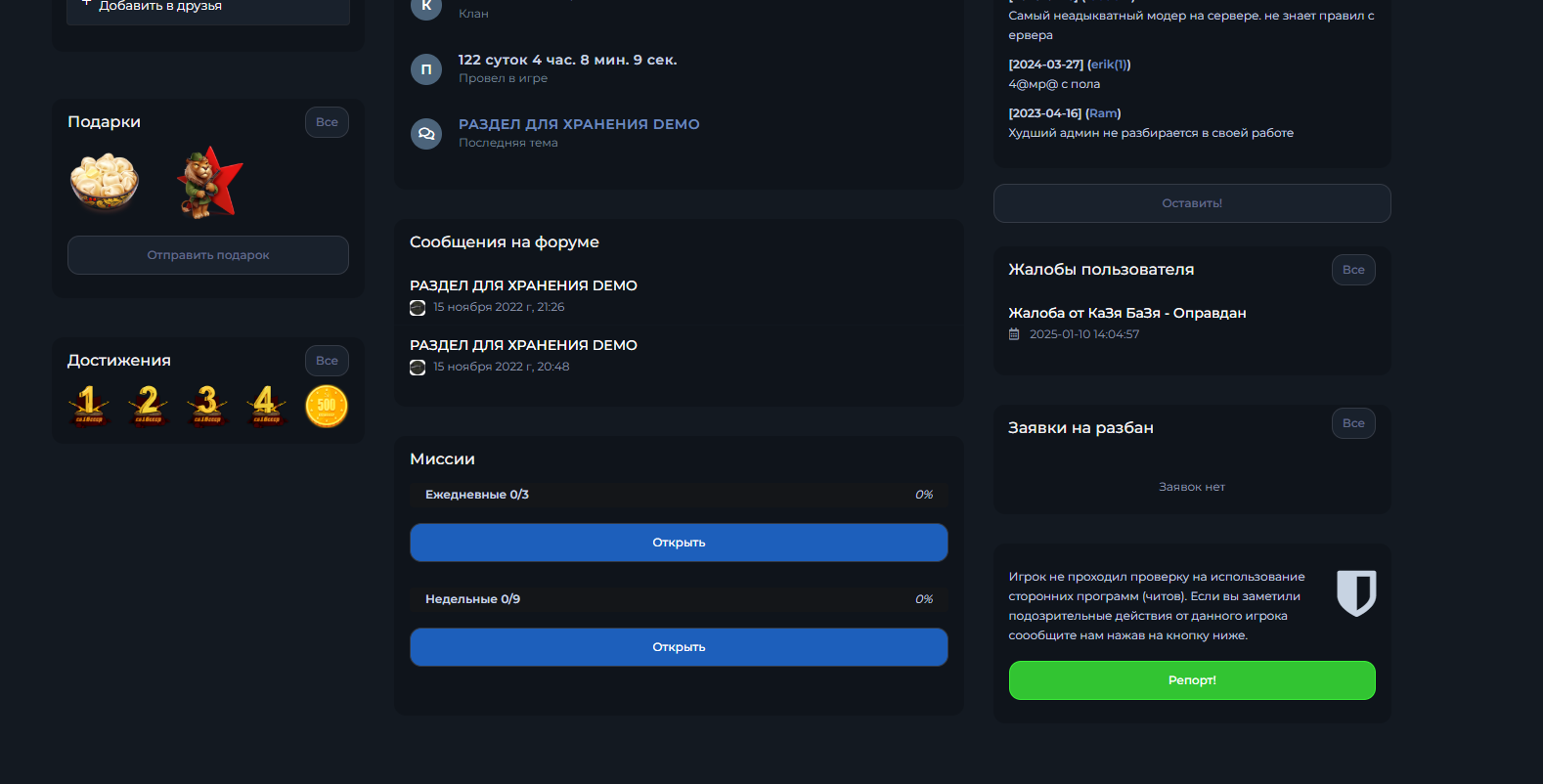The height and width of the screenshot is (784, 1543).
Task: Select the number 2 achievement medal
Action: coord(148,405)
